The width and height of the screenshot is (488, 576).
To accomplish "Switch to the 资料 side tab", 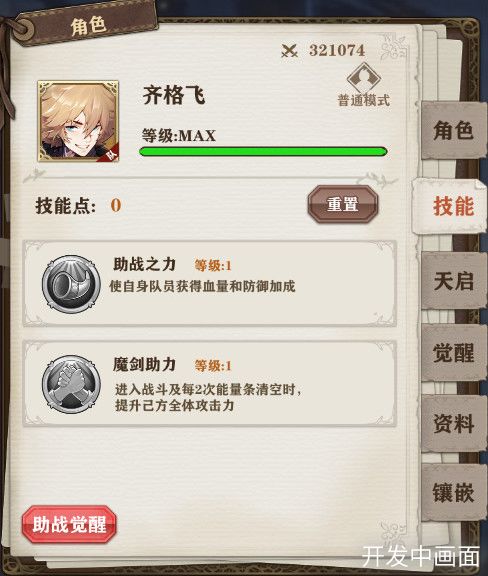I will pos(453,423).
